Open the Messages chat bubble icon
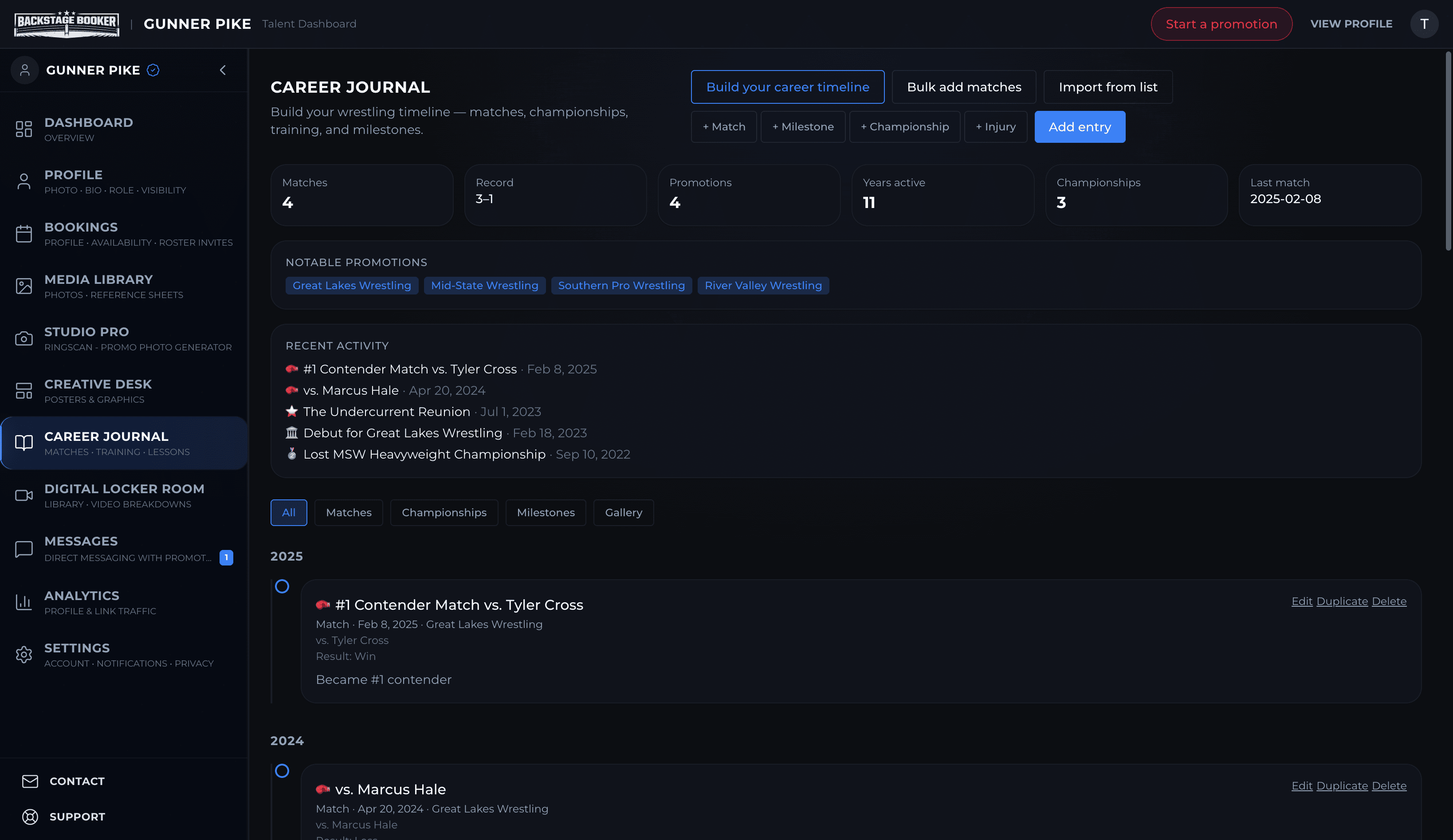 click(x=24, y=548)
